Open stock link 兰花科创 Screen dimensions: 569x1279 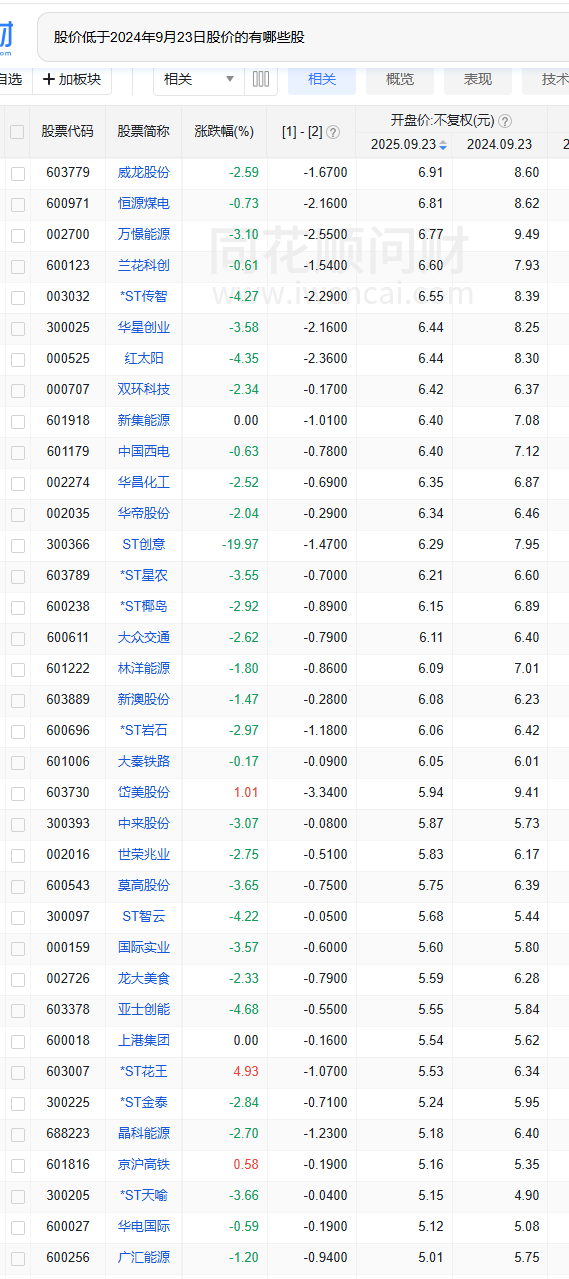pyautogui.click(x=144, y=266)
